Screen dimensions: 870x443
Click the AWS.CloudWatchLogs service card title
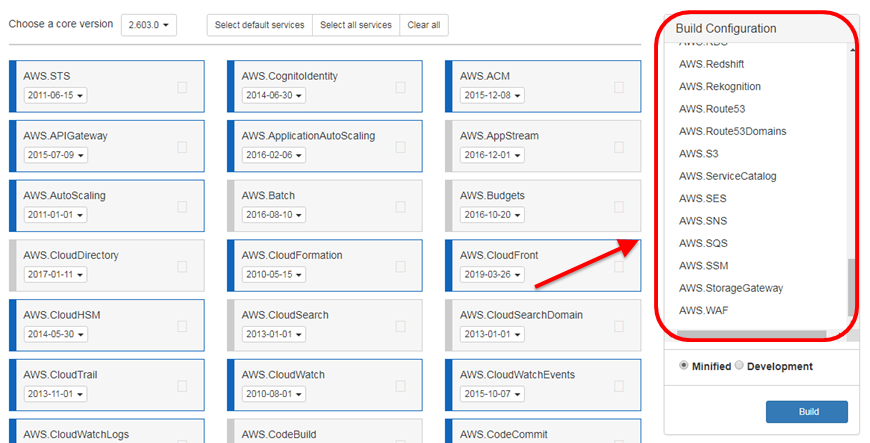coord(76,435)
